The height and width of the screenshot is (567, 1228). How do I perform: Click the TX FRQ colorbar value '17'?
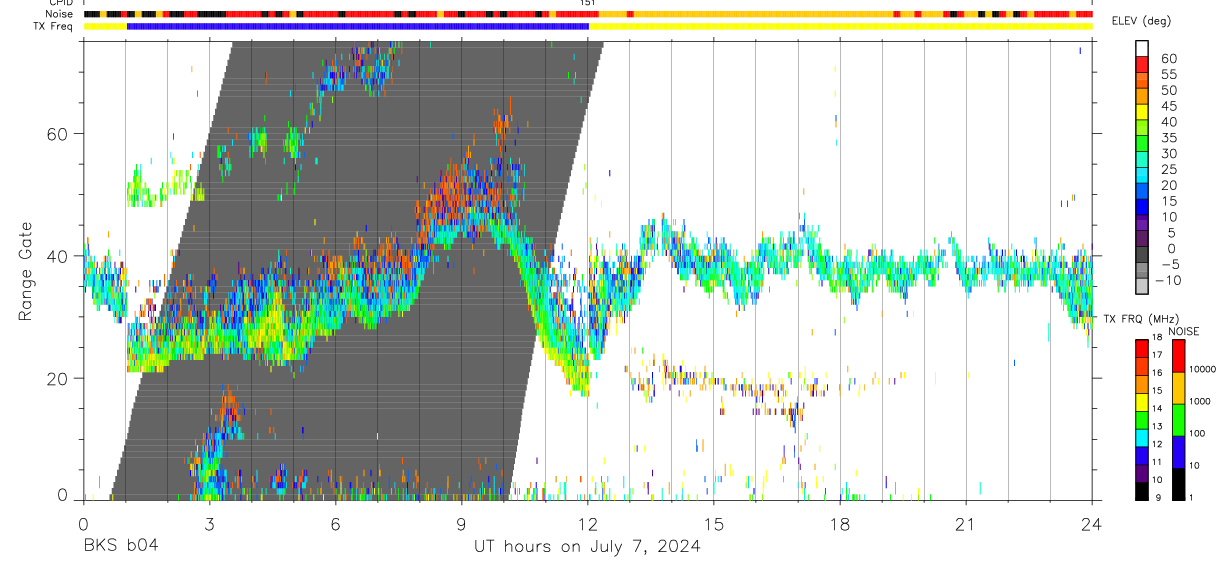coord(1157,355)
